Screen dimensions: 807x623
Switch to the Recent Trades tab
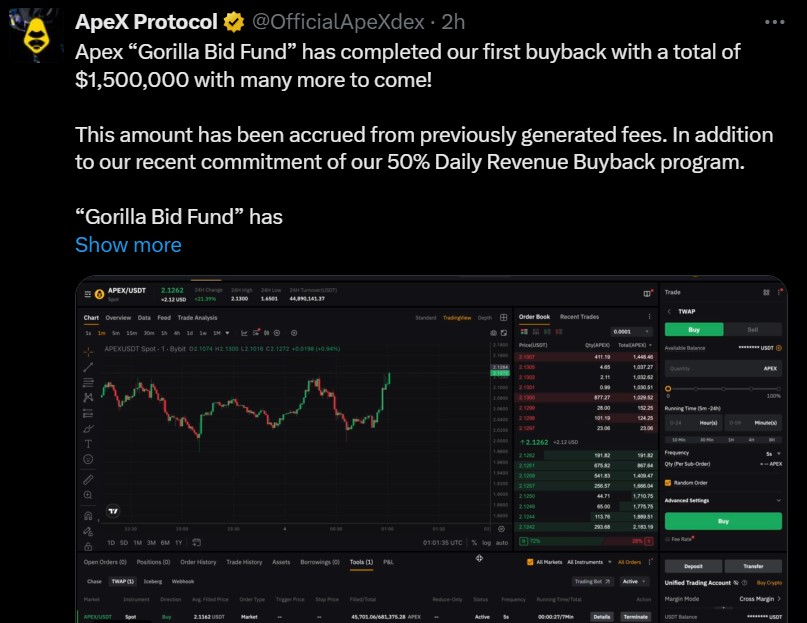click(x=578, y=317)
